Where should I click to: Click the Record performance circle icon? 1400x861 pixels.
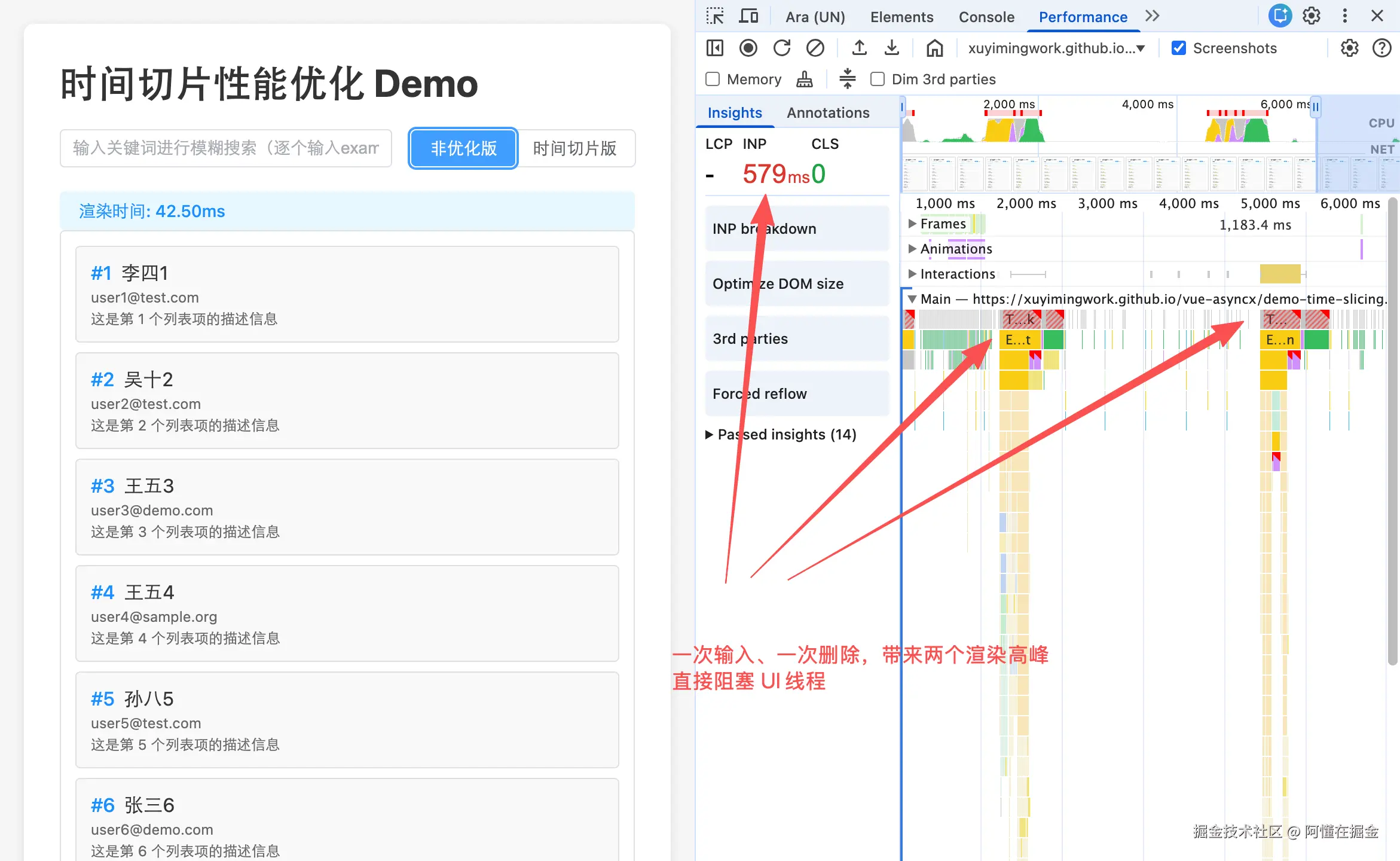(748, 48)
